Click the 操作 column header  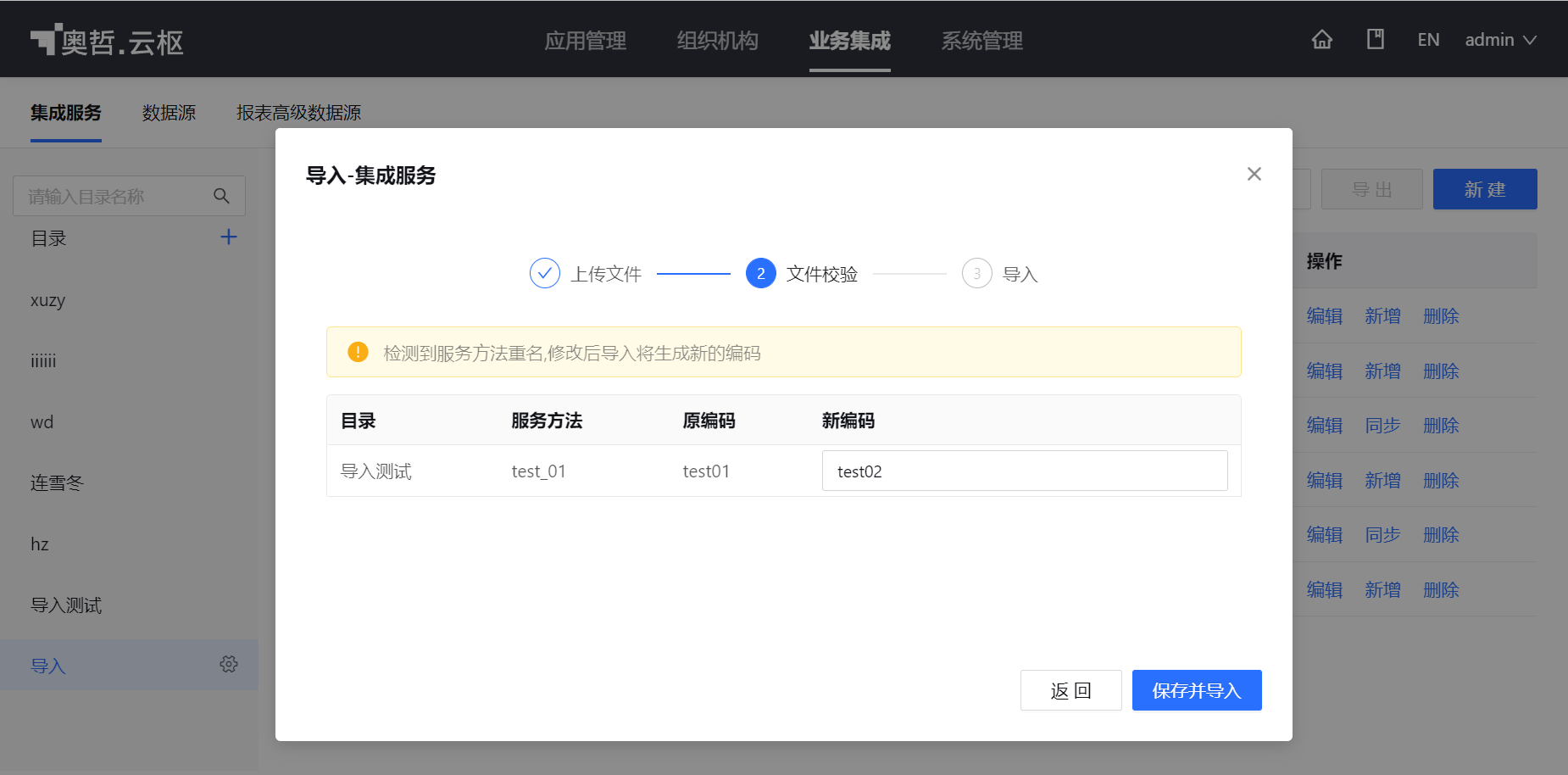click(1325, 261)
